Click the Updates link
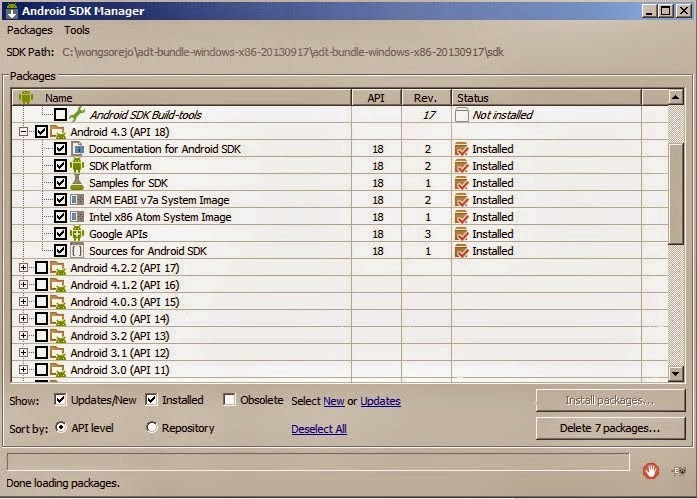The image size is (697, 499). click(381, 401)
